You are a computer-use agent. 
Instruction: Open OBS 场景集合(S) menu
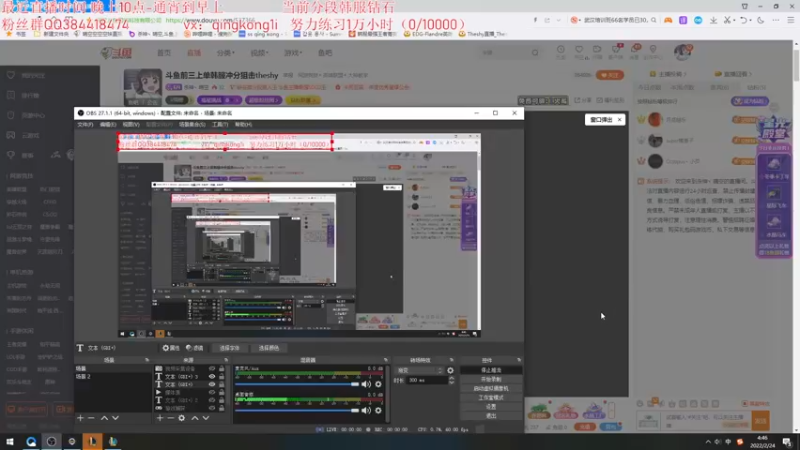192,124
